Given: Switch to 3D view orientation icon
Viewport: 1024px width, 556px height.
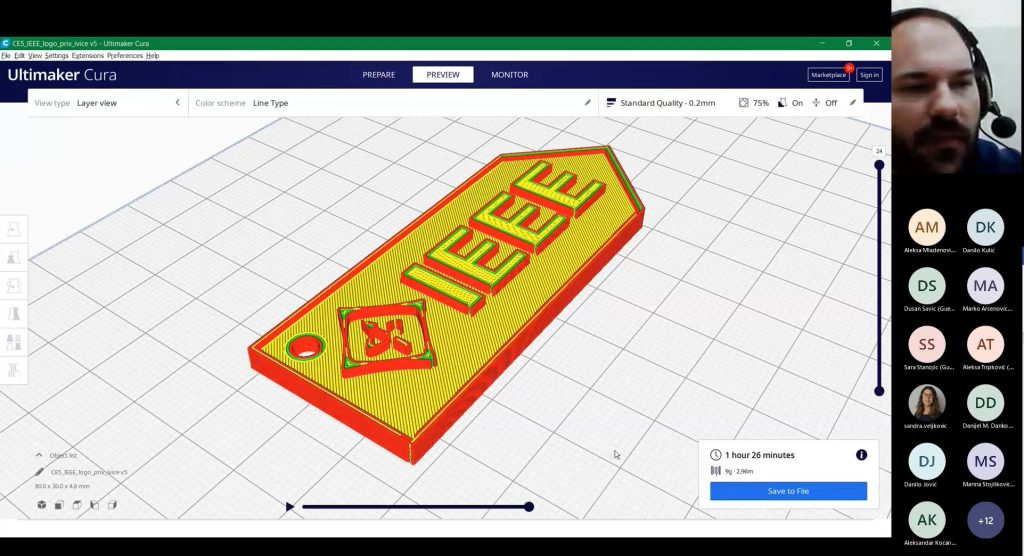Looking at the screenshot, I should click(x=42, y=505).
